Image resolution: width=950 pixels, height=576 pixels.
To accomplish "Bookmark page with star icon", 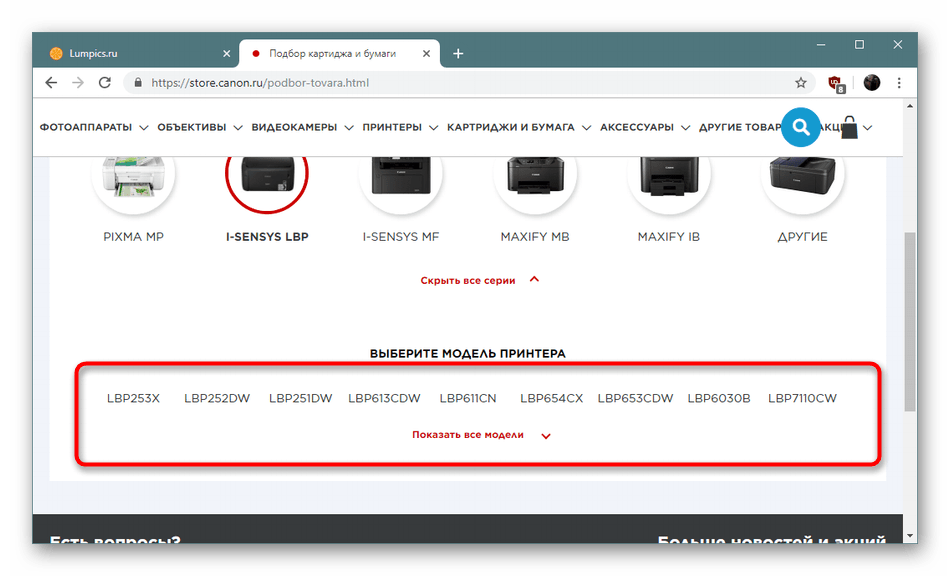I will 801,83.
